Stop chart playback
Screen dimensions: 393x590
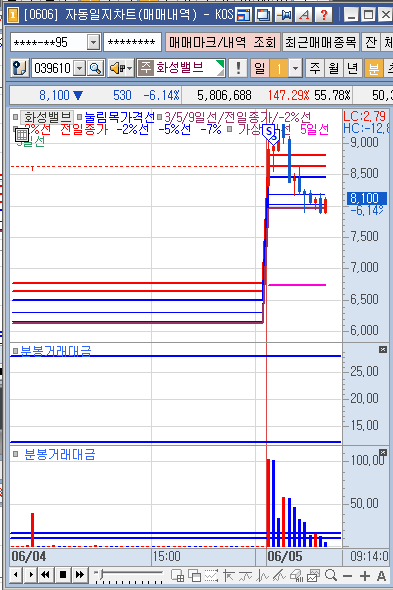tap(63, 575)
